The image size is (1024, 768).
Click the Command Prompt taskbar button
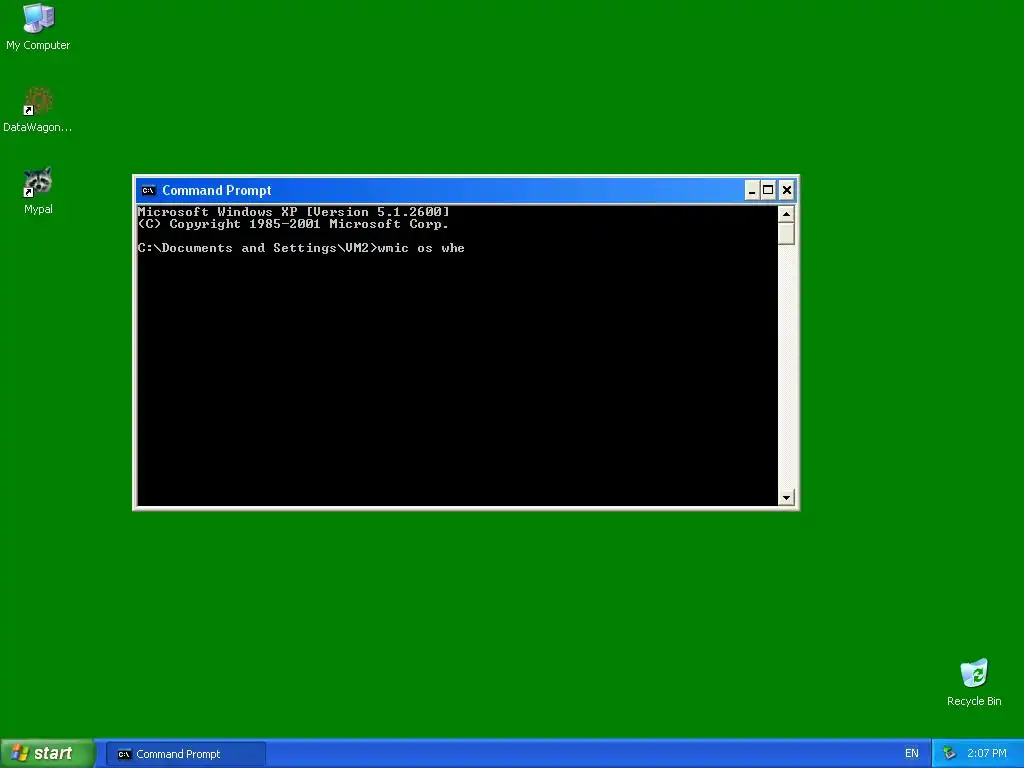click(186, 754)
